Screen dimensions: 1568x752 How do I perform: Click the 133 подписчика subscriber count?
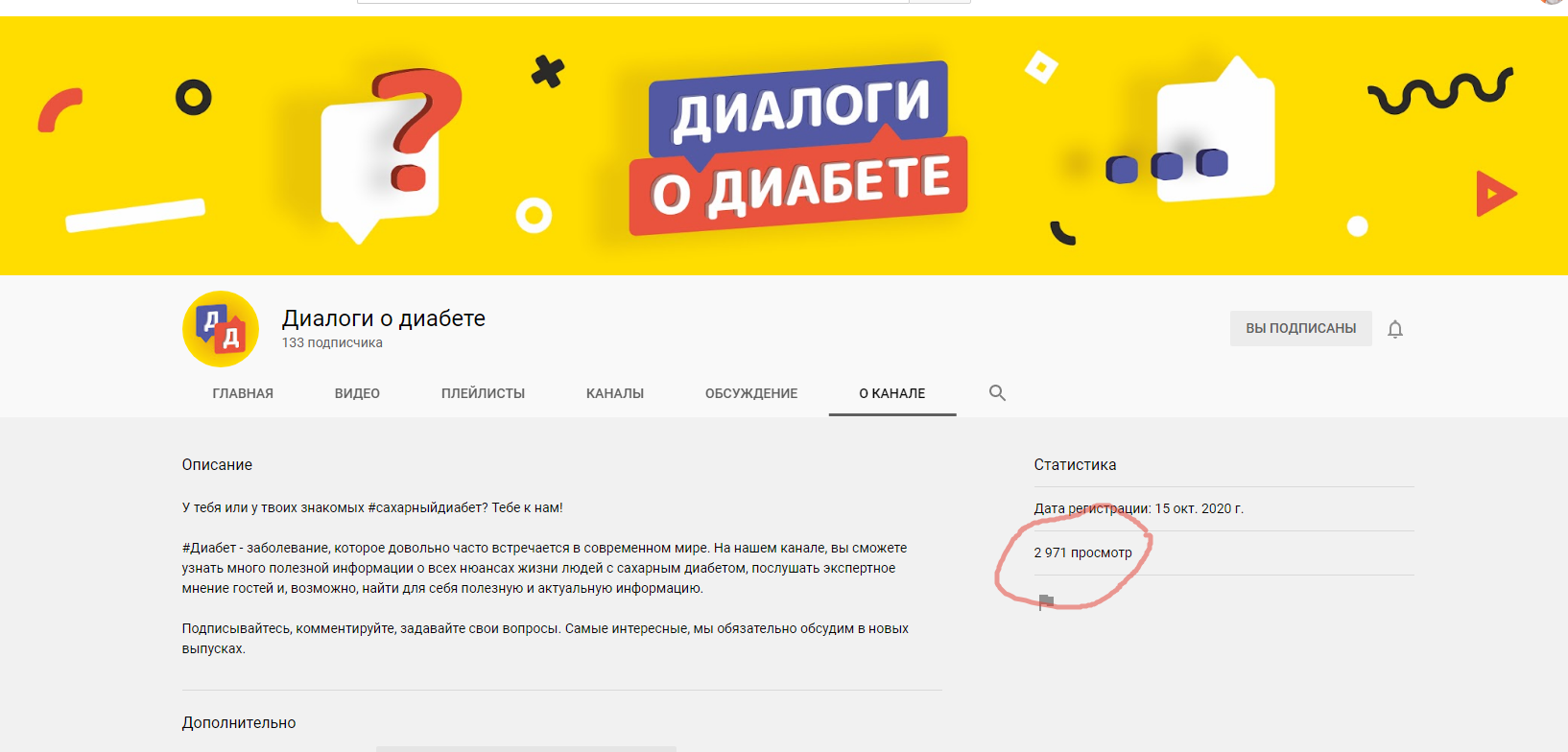click(x=332, y=342)
